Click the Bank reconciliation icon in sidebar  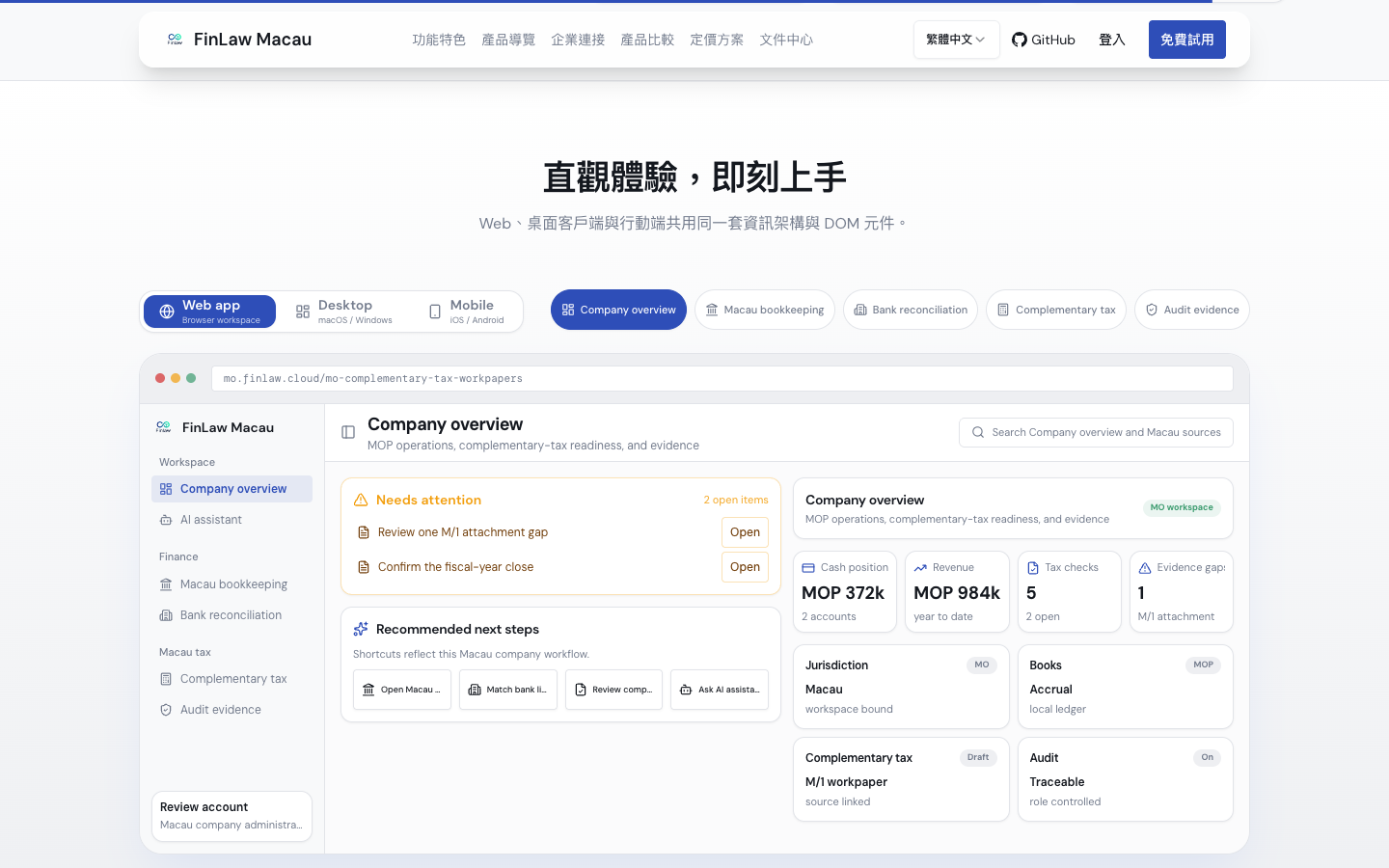[x=166, y=615]
